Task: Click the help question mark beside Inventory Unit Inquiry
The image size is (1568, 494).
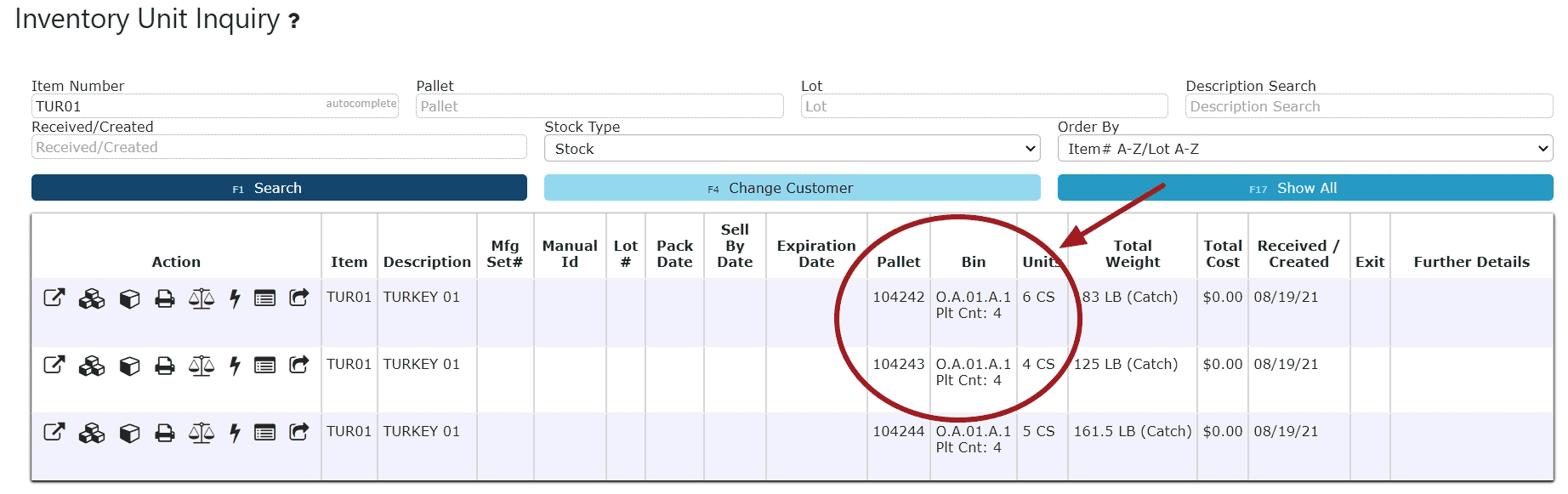Action: click(294, 21)
